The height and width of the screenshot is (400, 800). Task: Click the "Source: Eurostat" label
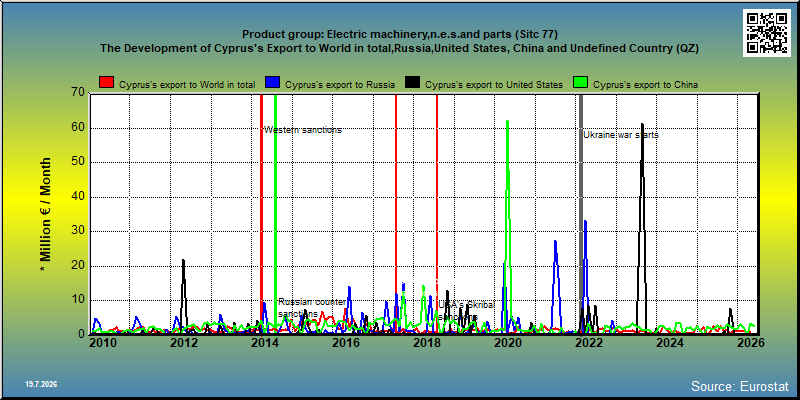click(x=740, y=385)
